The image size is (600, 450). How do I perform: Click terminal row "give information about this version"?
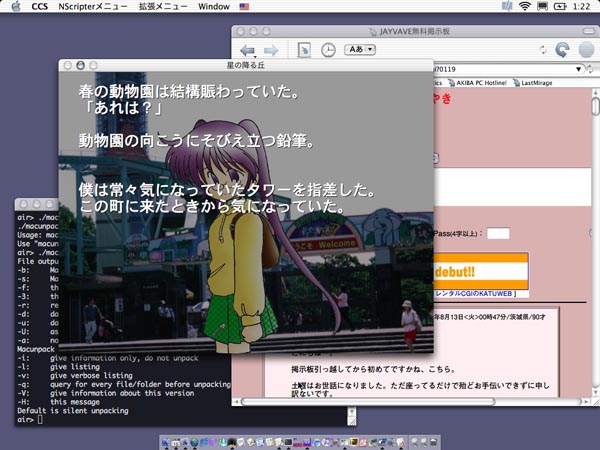(x=122, y=393)
